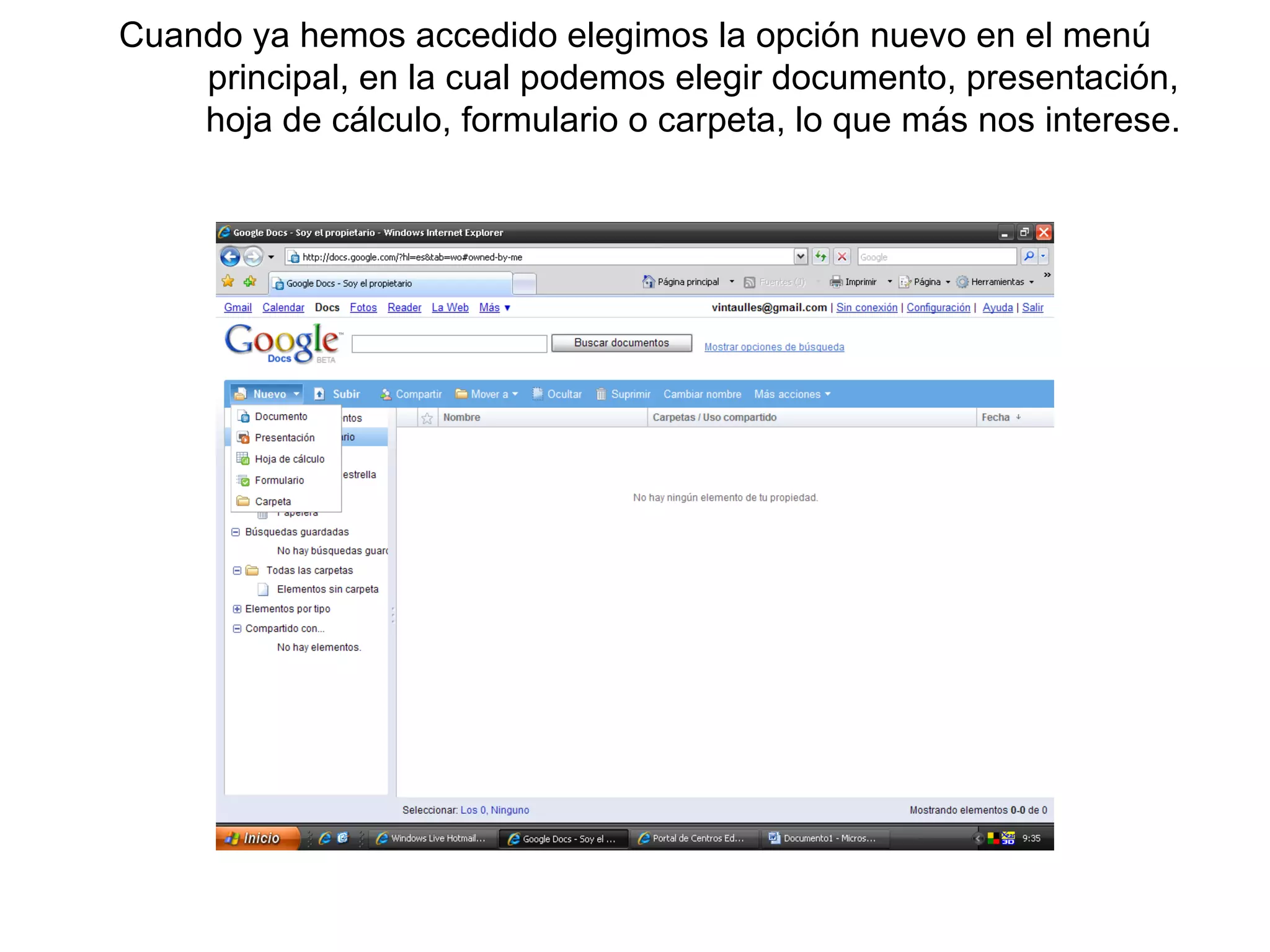Viewport: 1270px width, 952px height.
Task: Click the Imprimir printer icon
Action: pyautogui.click(x=836, y=282)
